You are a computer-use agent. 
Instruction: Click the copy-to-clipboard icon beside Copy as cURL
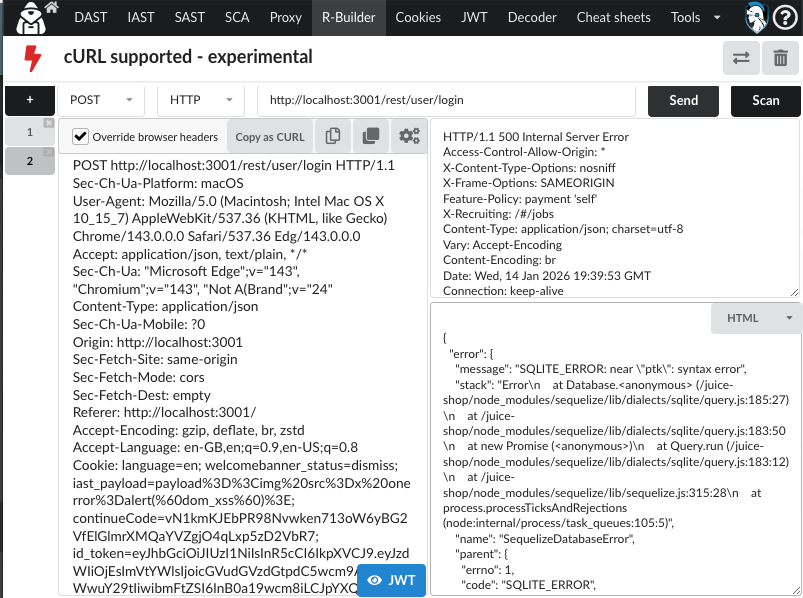click(x=332, y=136)
